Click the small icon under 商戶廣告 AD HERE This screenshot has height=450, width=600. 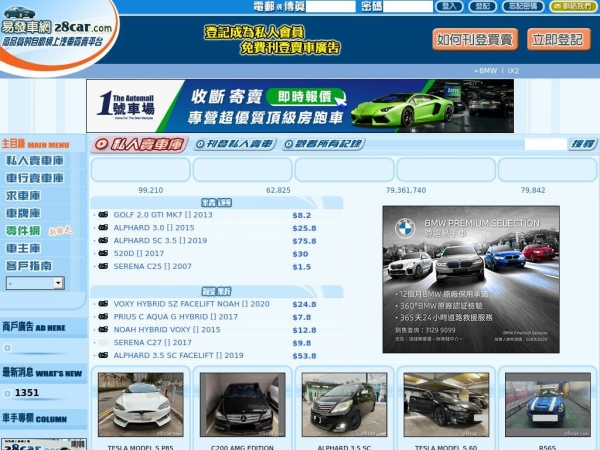point(7,348)
